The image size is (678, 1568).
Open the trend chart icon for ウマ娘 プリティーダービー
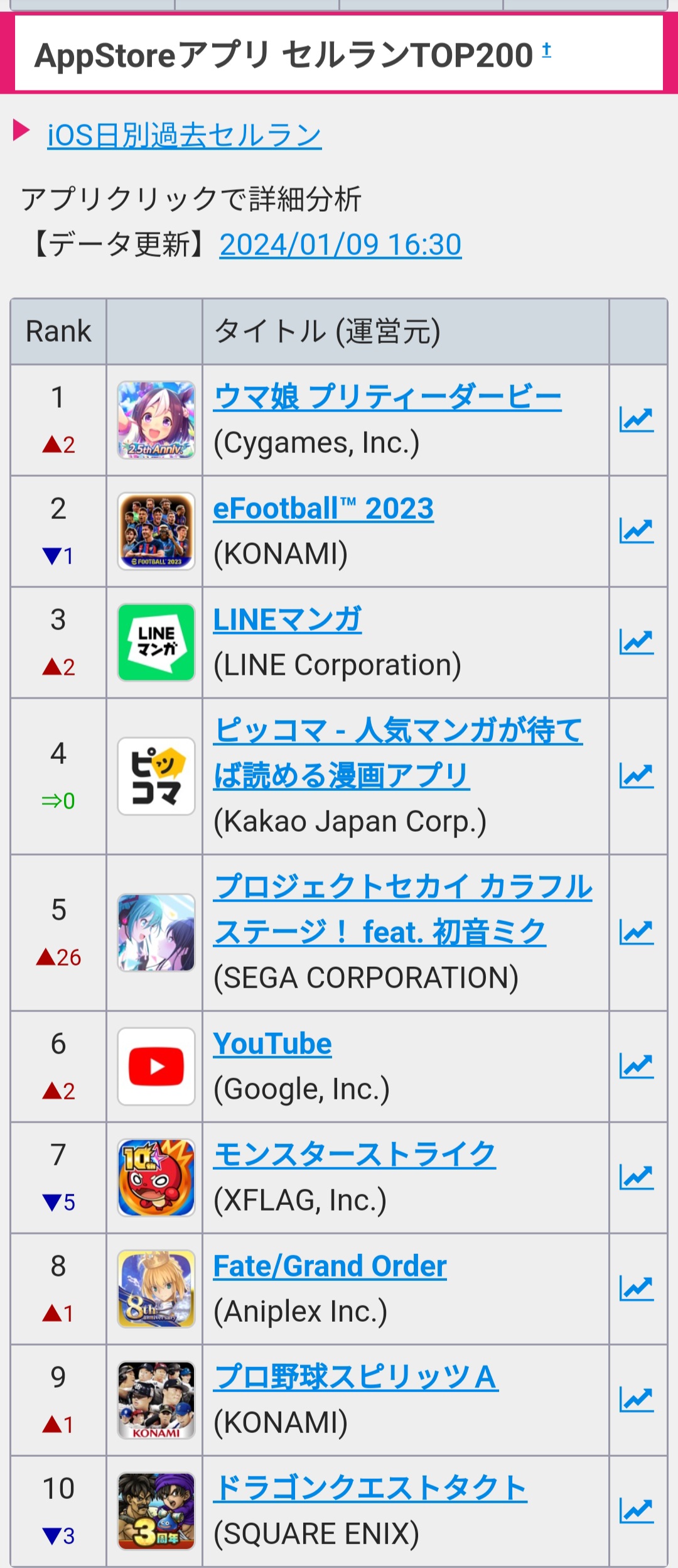coord(637,420)
